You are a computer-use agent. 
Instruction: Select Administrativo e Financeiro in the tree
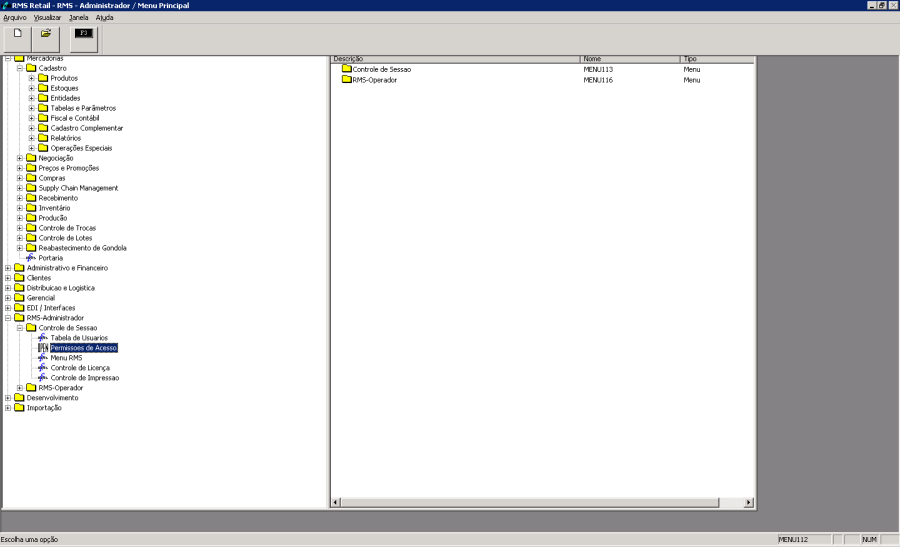[67, 268]
